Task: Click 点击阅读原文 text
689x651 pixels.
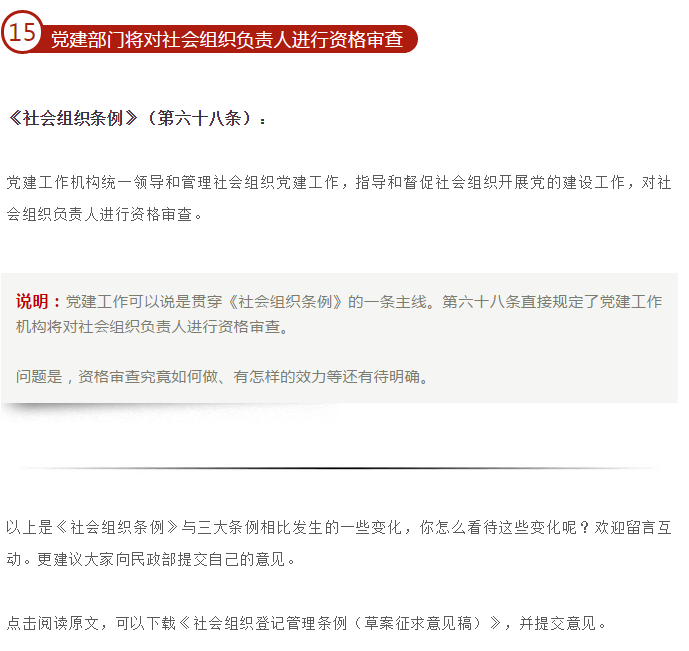Action: click(x=53, y=623)
